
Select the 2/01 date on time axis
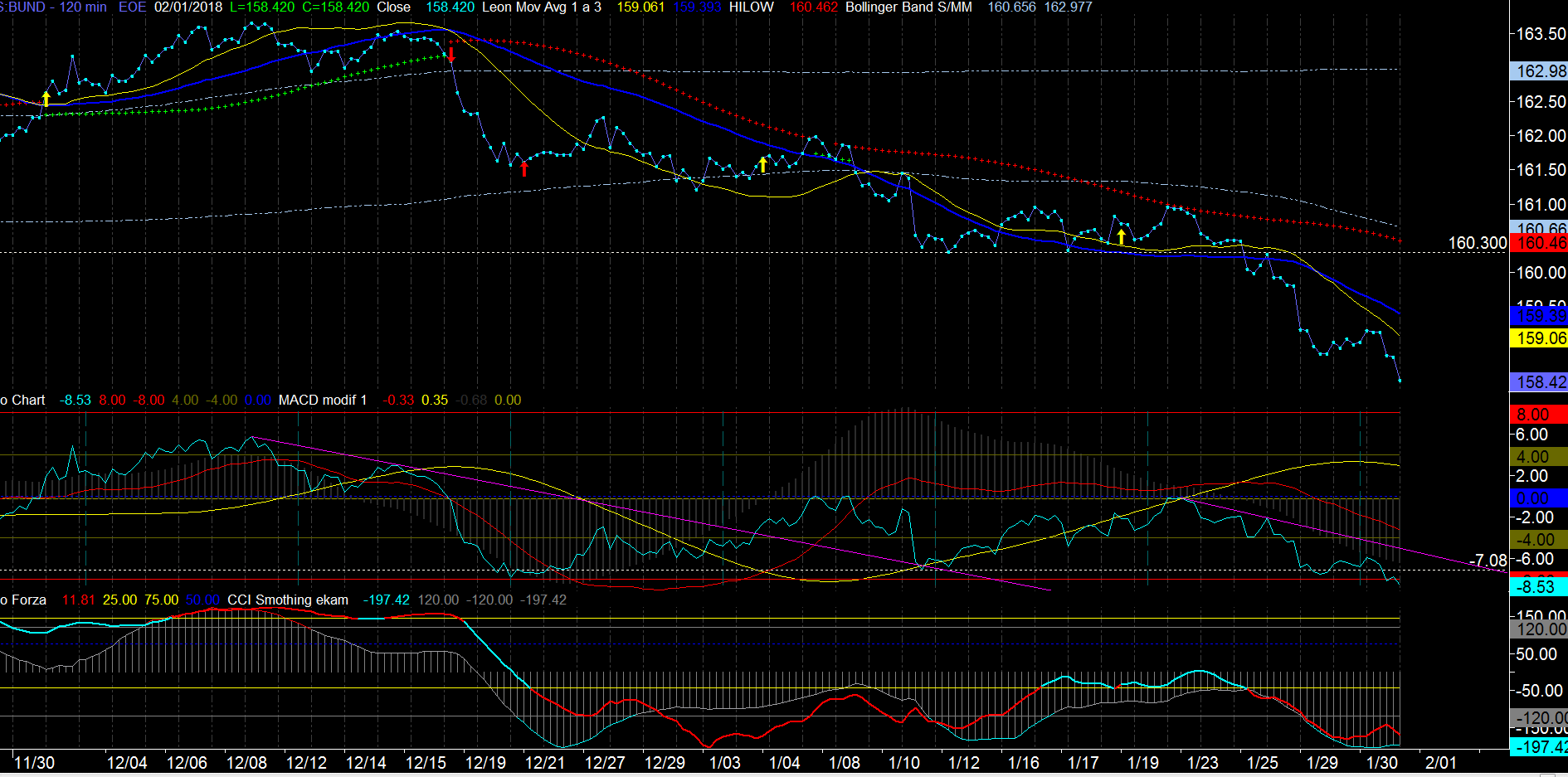click(1441, 763)
